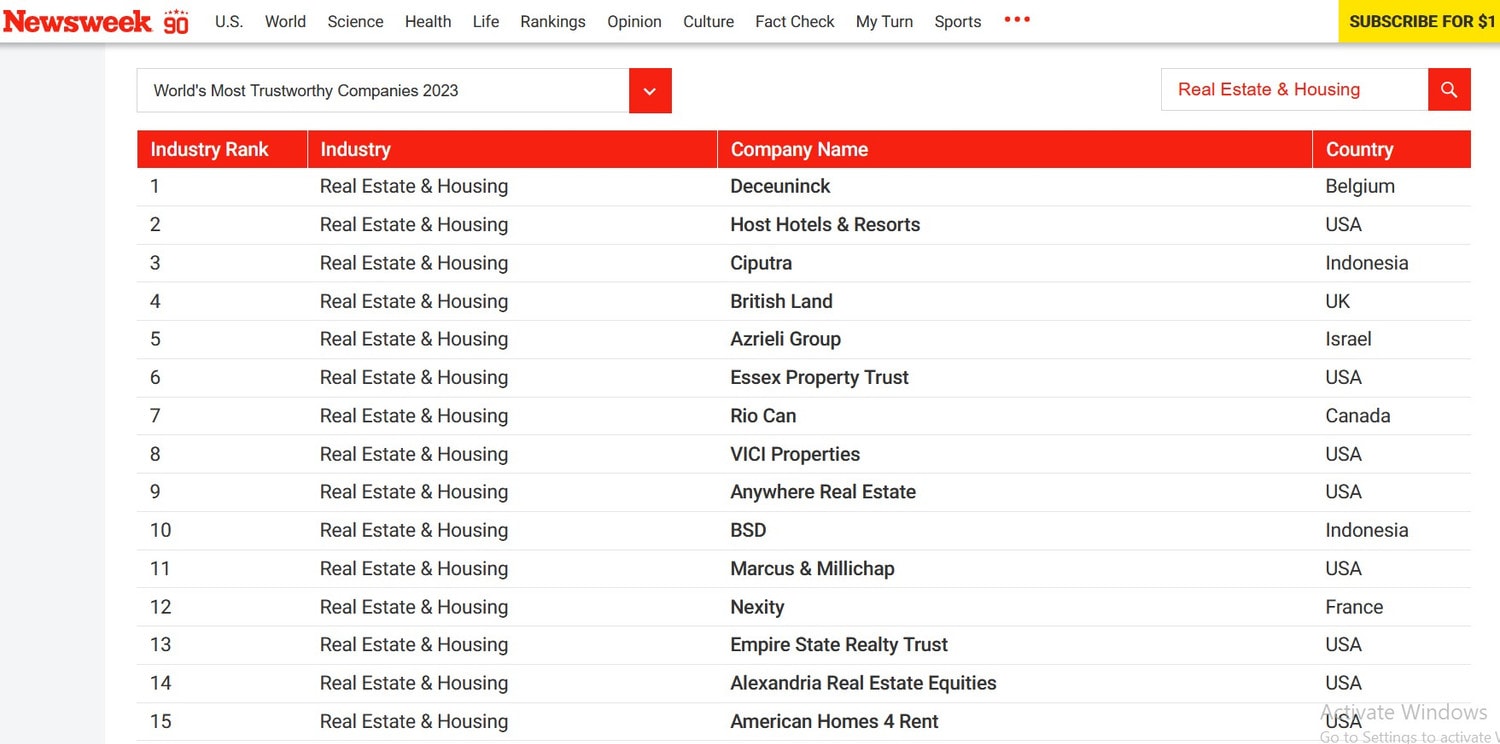Click the Subscribe for $1 button
The width and height of the screenshot is (1500, 744).
coord(1419,21)
